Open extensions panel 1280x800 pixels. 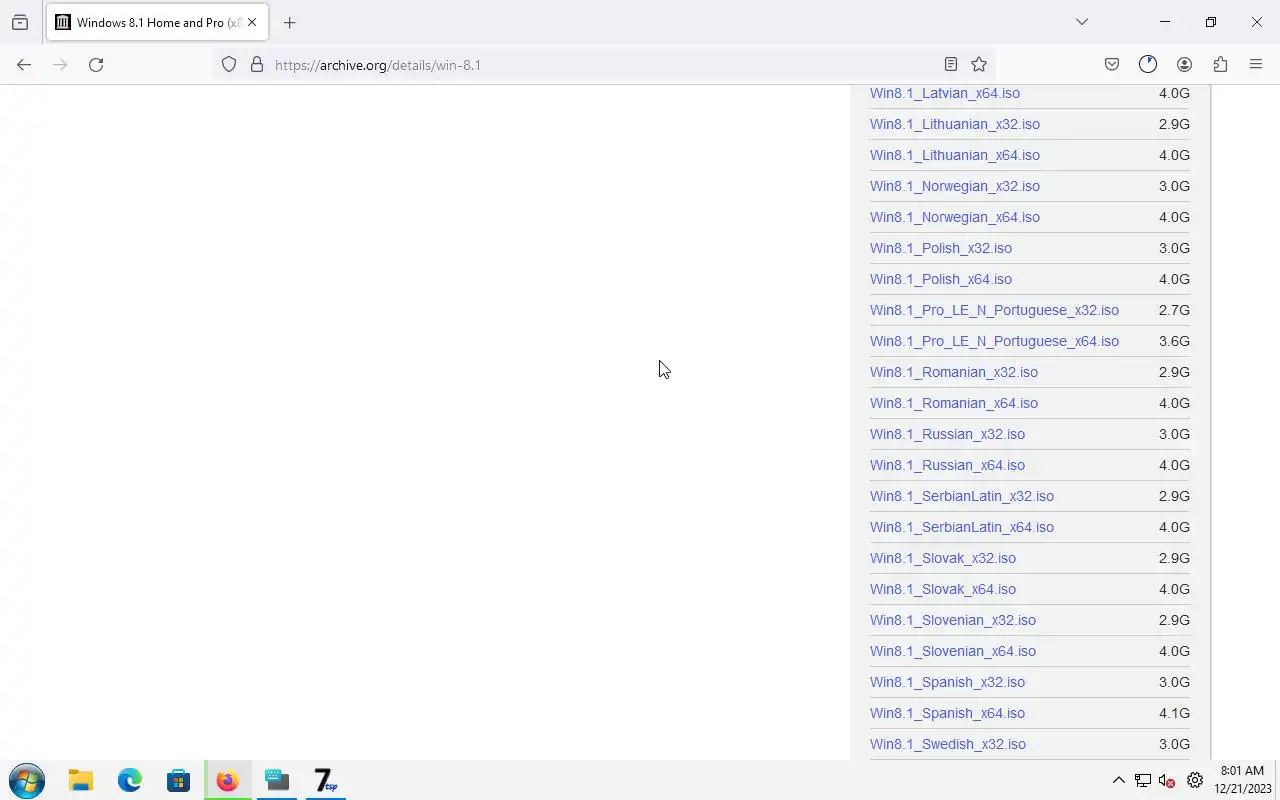(x=1220, y=65)
